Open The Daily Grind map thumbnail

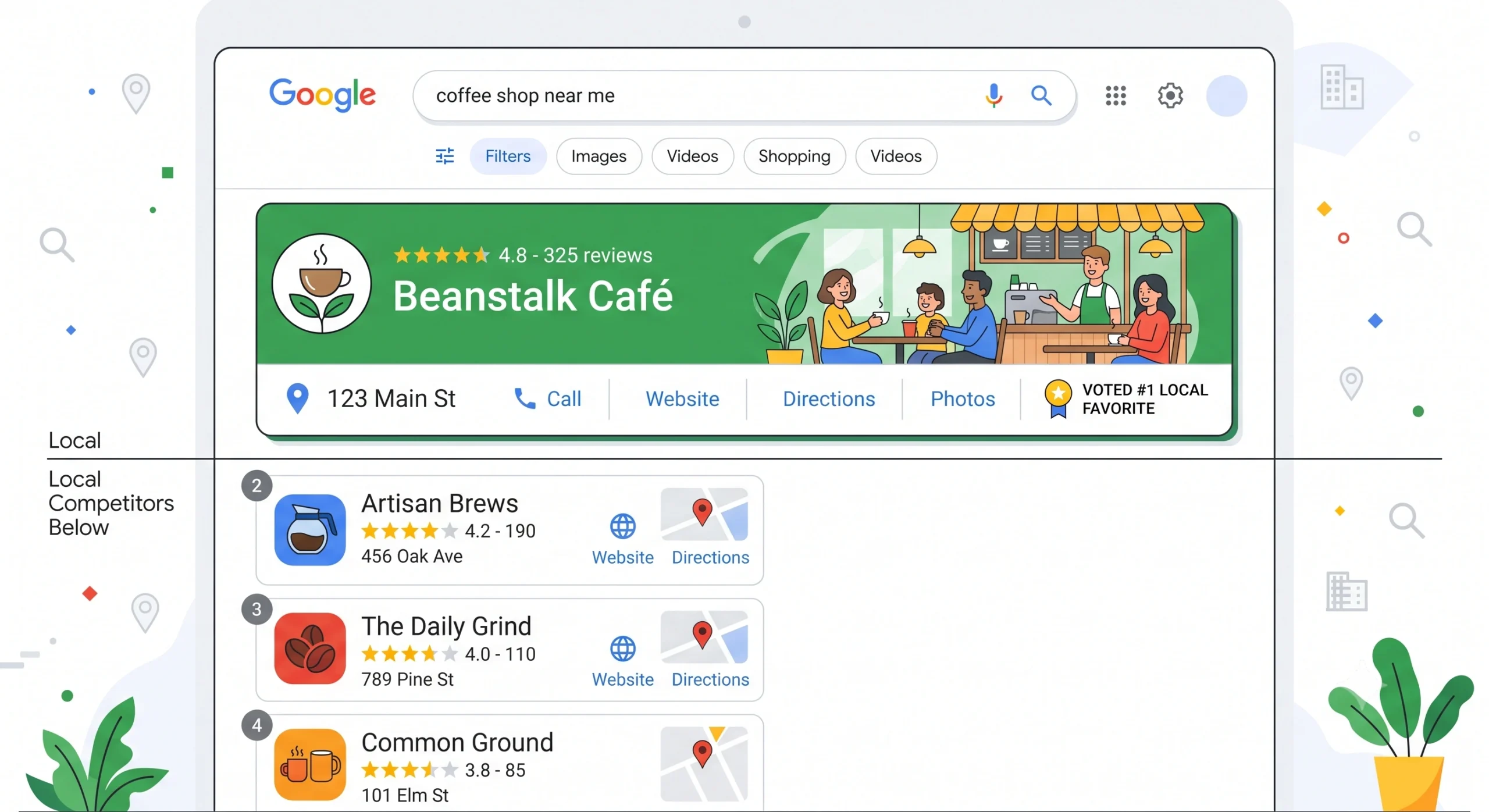[704, 636]
